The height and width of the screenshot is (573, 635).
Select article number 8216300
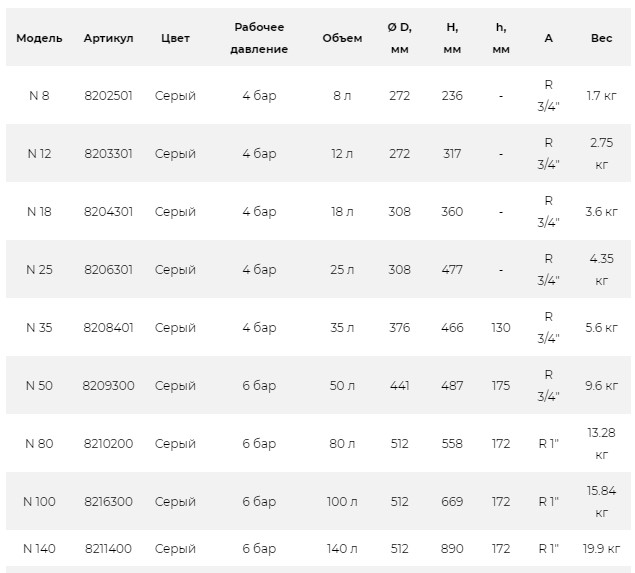click(108, 502)
